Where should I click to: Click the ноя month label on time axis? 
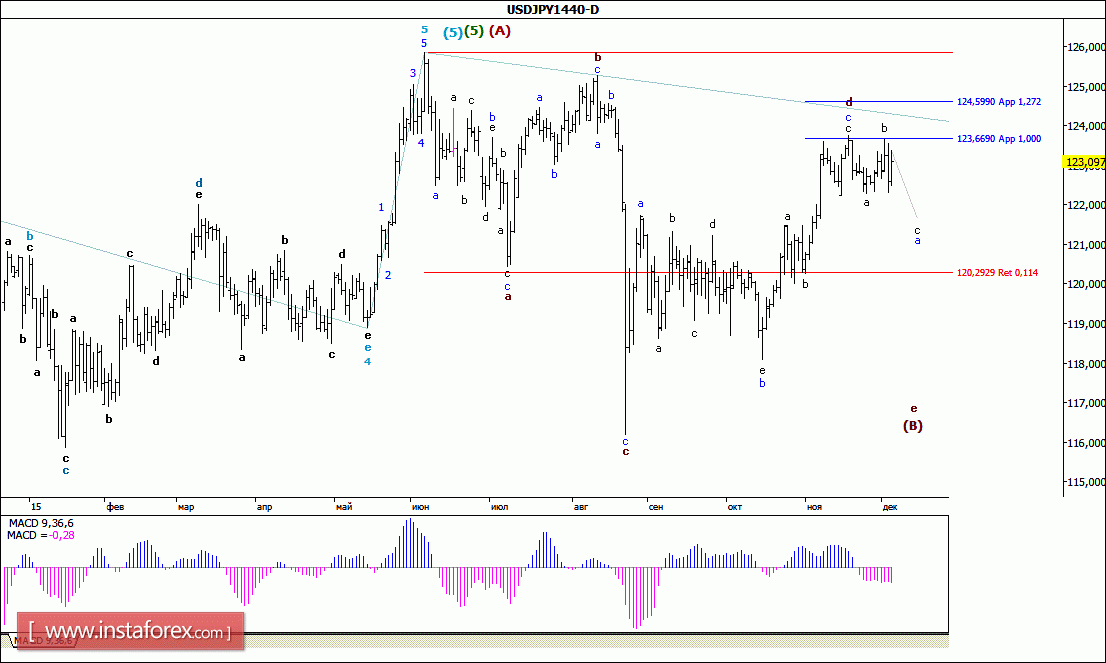pos(815,507)
